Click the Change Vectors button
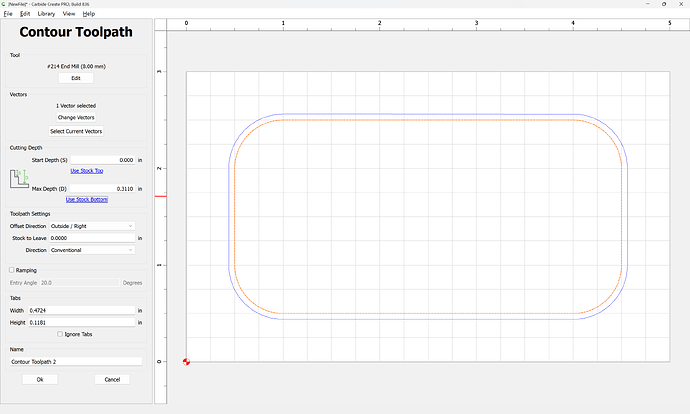 click(x=76, y=118)
